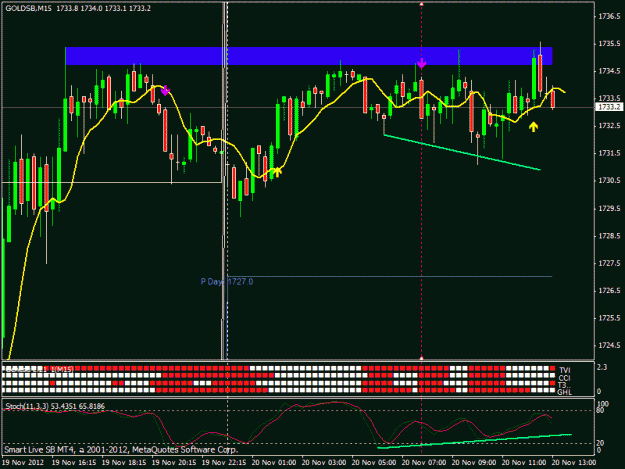Click the 20 Nov 13:00 time label
Image resolution: width=625 pixels, height=469 pixels.
(574, 463)
